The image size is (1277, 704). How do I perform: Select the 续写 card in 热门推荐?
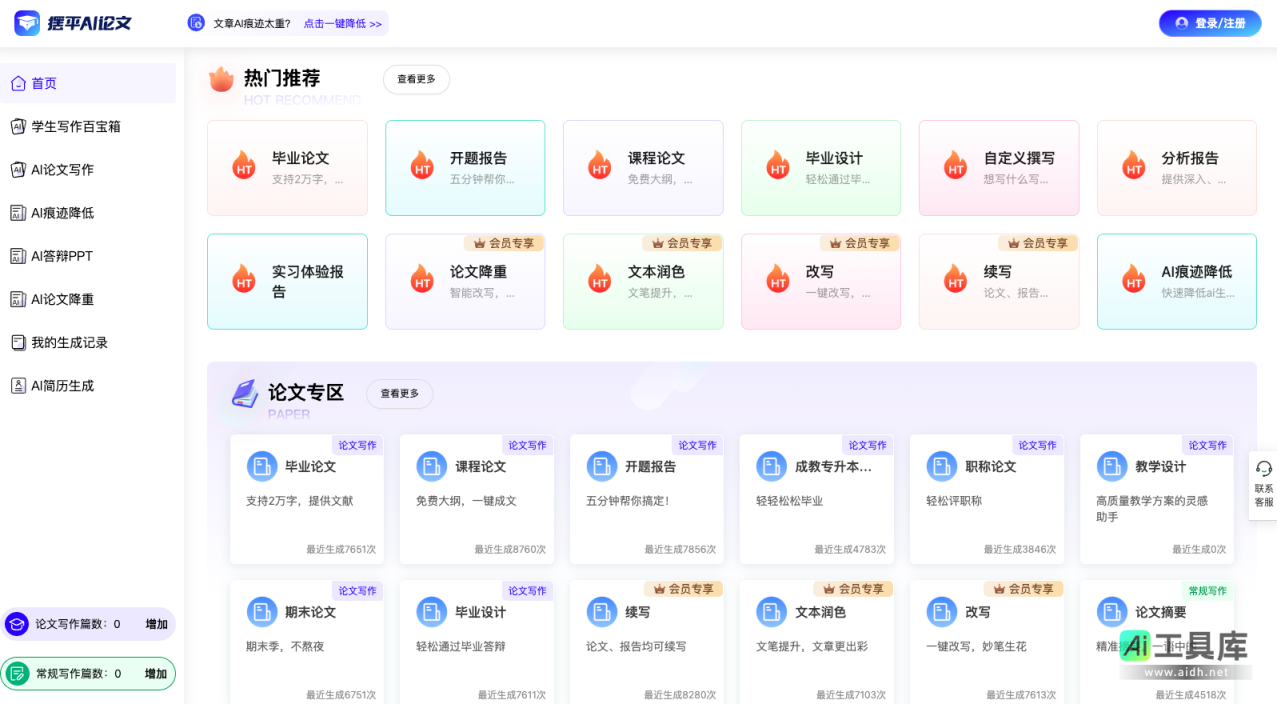click(x=998, y=281)
